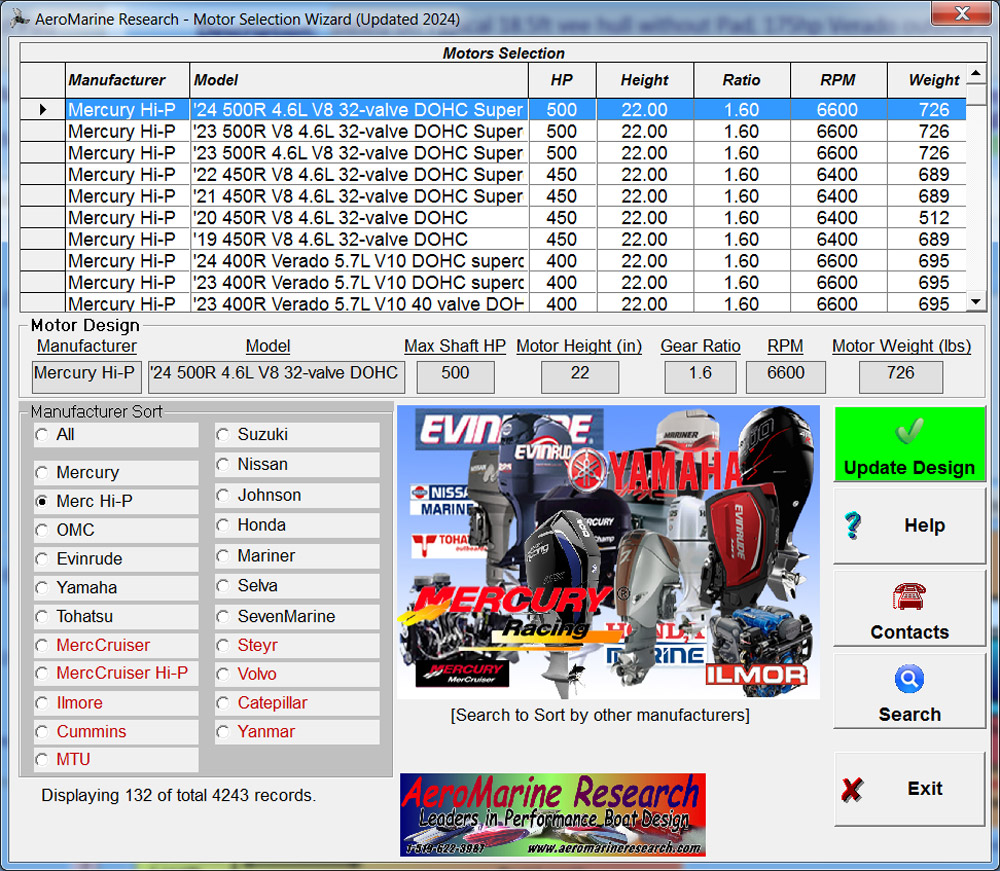Select the '24 400R Verado 5.7L row
Viewport: 1000px width, 871px height.
[493, 261]
